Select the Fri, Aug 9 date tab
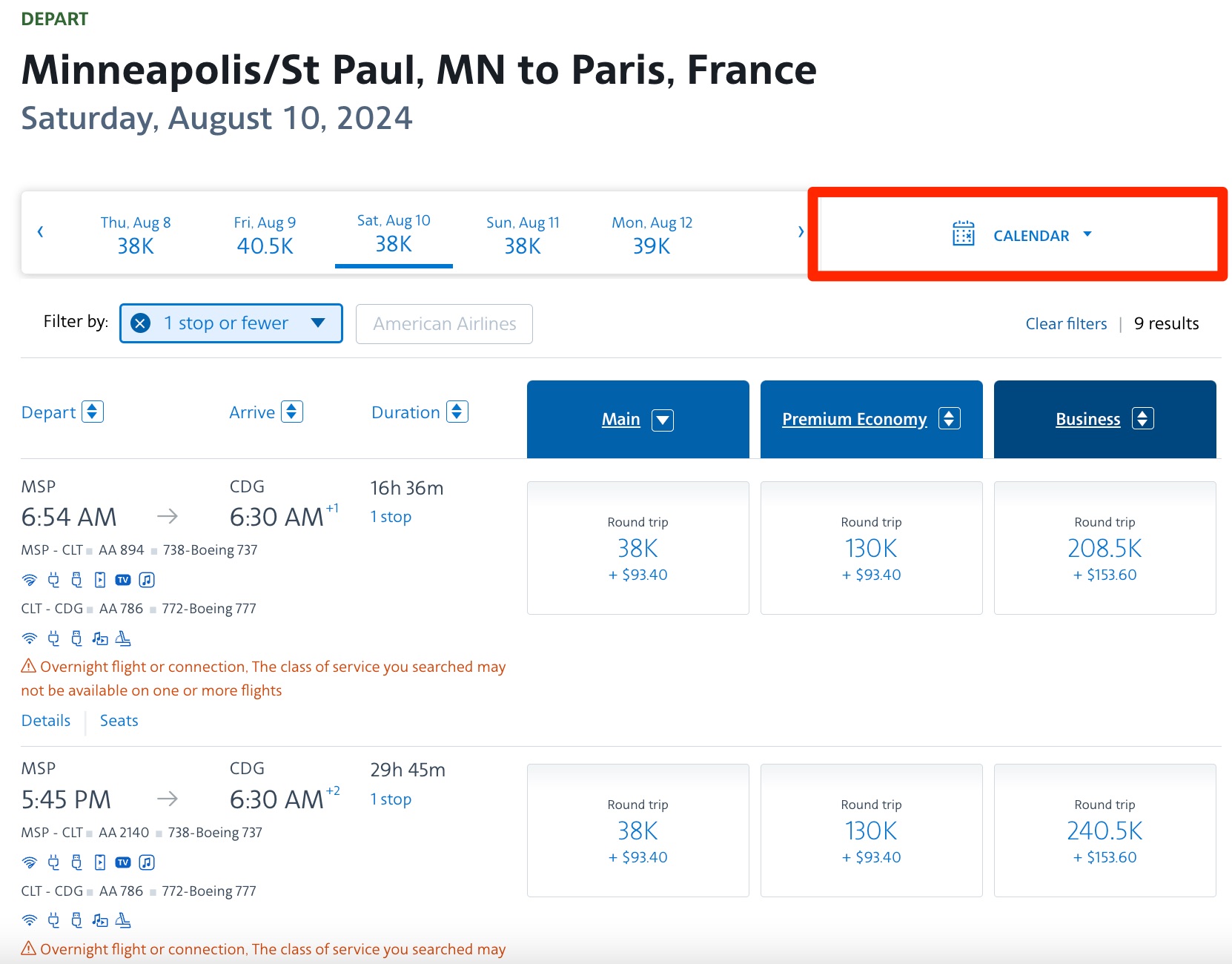Viewport: 1232px width, 964px height. click(265, 234)
